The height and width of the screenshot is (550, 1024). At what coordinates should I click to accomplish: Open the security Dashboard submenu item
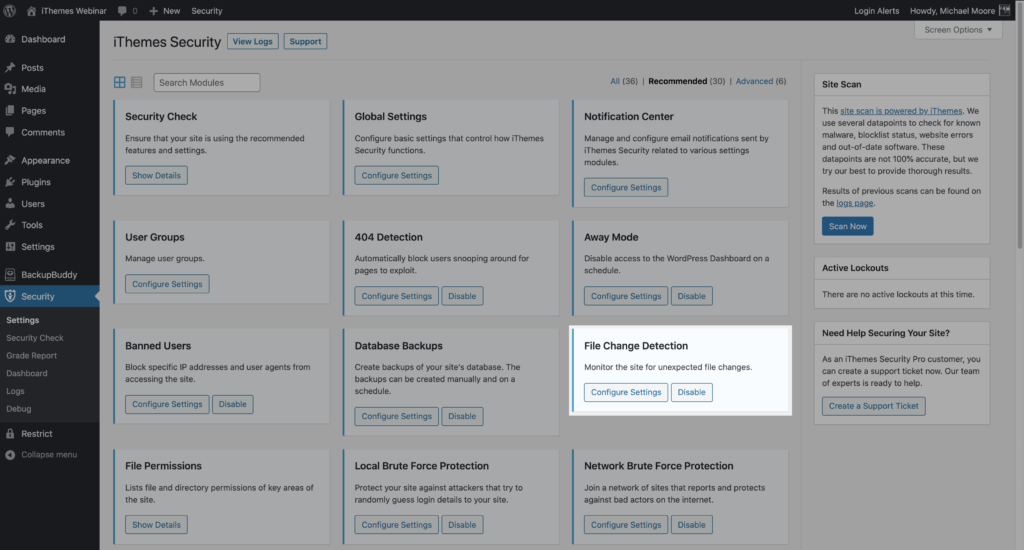click(x=27, y=373)
